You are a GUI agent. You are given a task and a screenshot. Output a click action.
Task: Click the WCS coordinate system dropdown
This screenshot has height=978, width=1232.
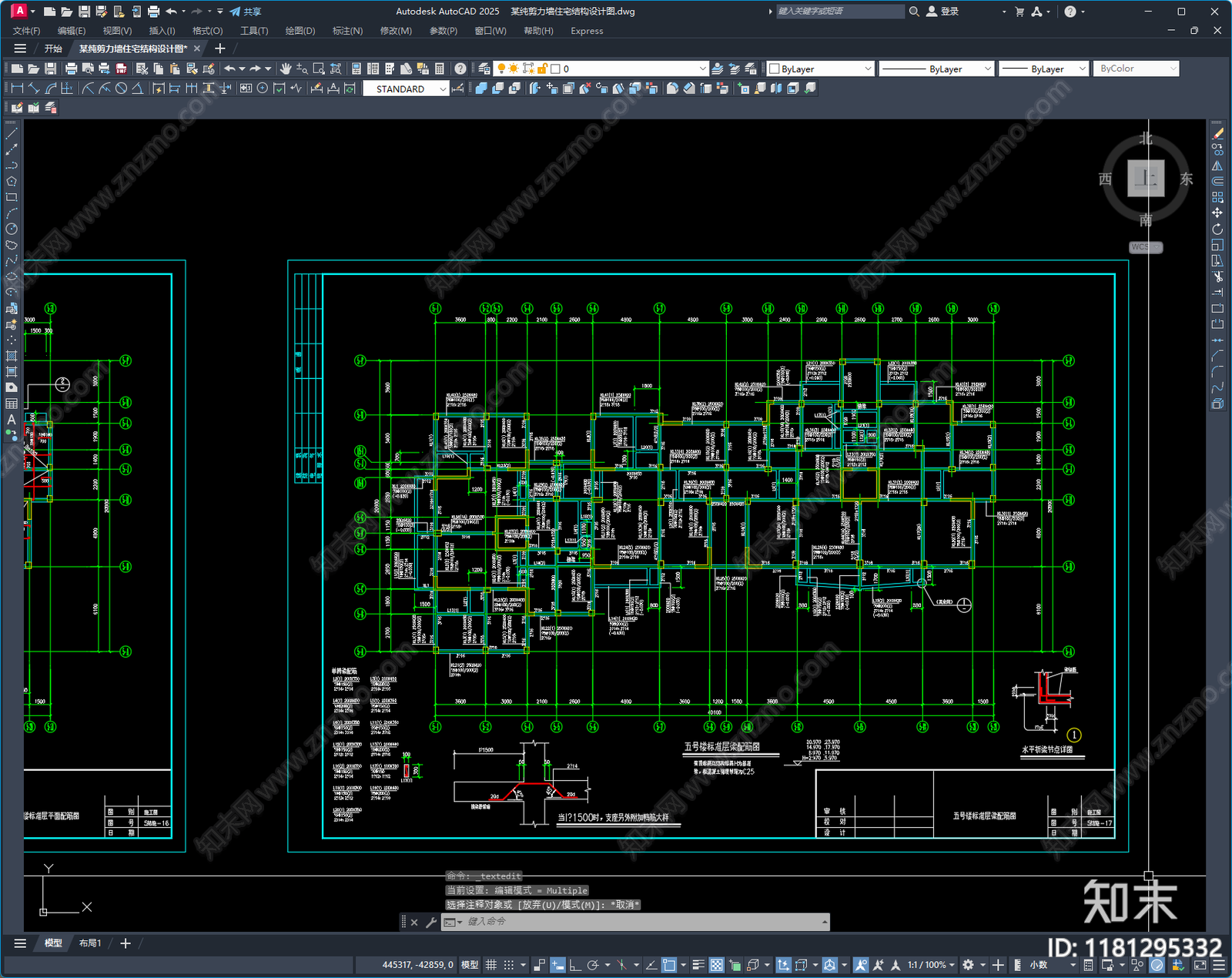1146,247
